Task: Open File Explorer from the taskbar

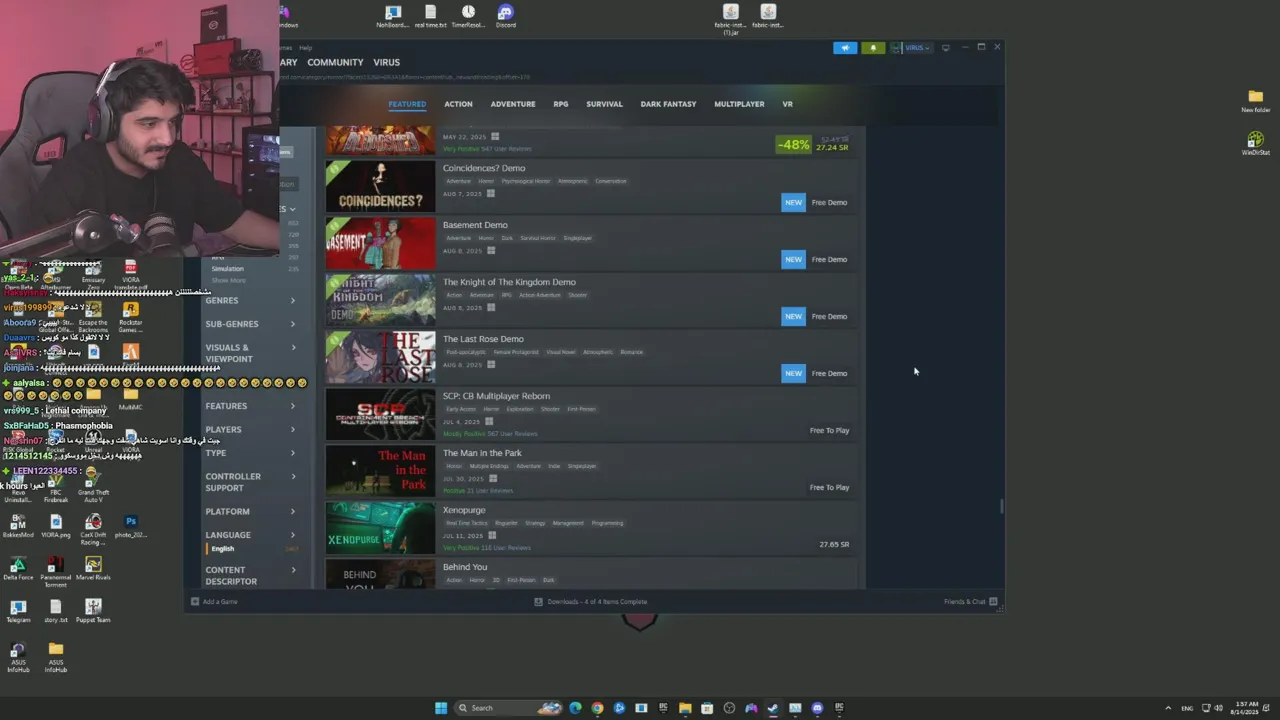Action: pos(685,708)
